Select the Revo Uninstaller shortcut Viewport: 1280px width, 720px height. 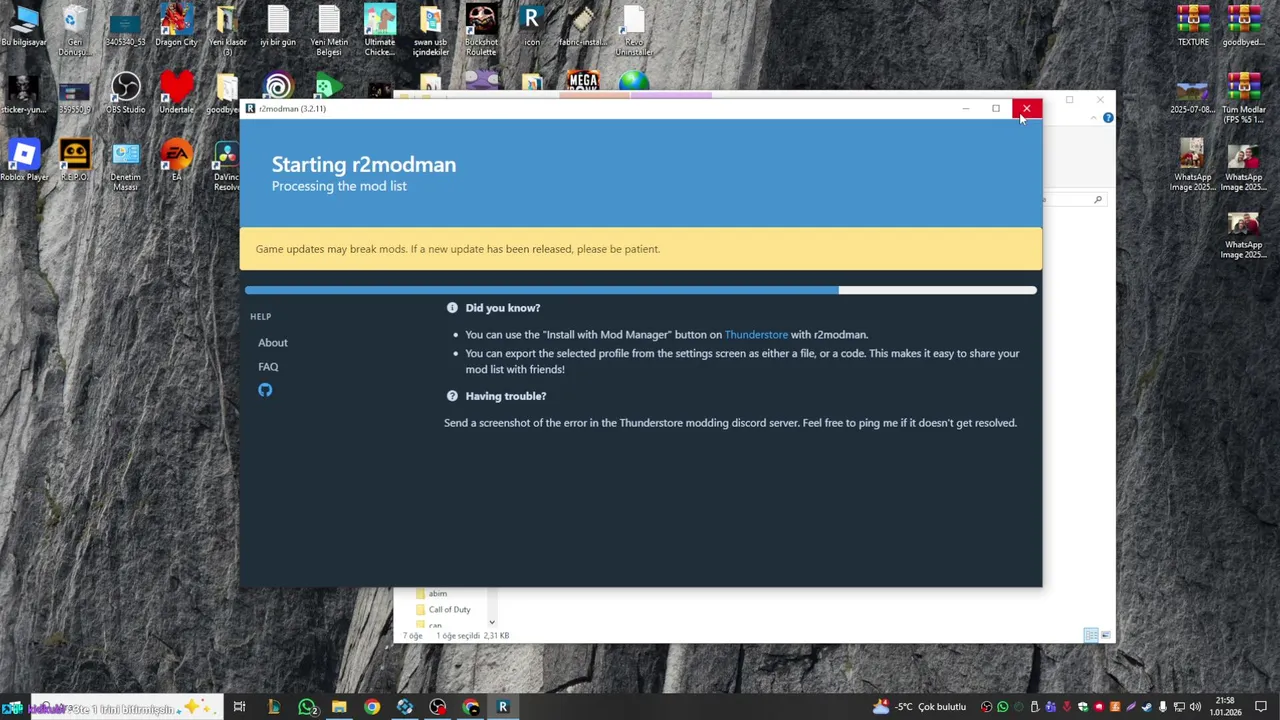(634, 30)
